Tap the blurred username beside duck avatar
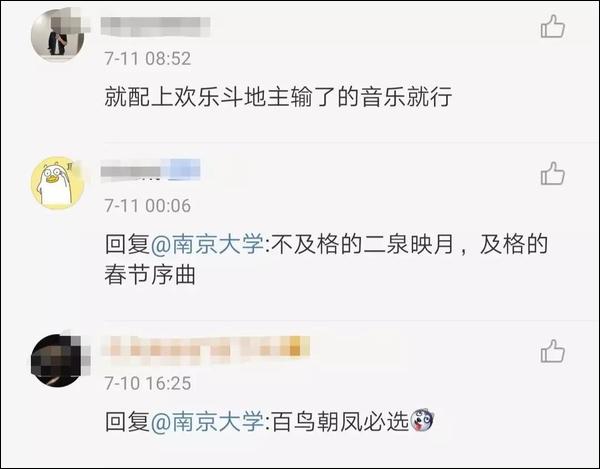The height and width of the screenshot is (469, 600). [150, 169]
